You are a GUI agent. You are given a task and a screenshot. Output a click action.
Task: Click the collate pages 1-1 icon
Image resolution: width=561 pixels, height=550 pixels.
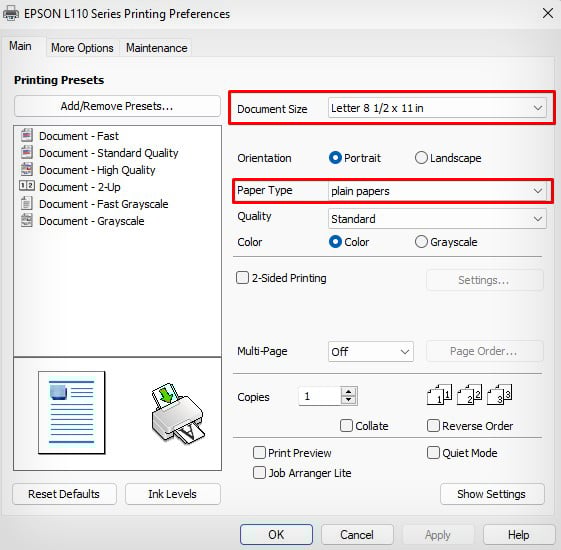click(439, 394)
